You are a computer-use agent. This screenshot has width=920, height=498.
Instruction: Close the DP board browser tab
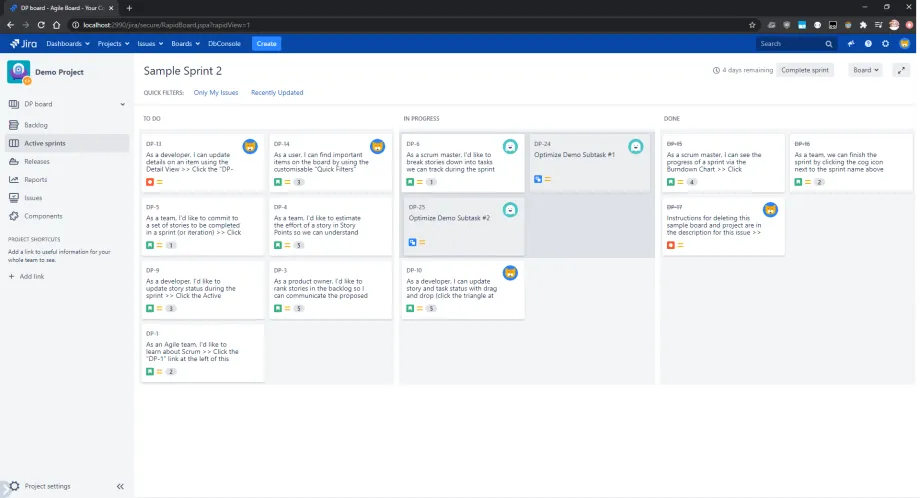111,8
